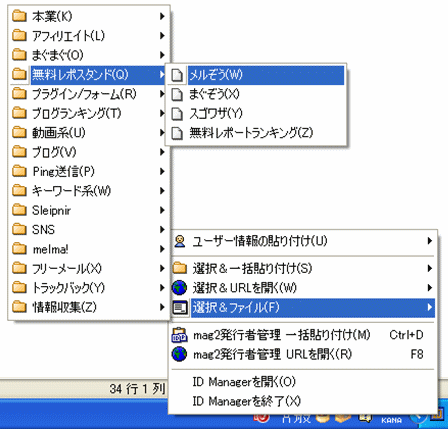Screen dimensions: 448x429
Task: Click page icon beside 無料レポートランキング(Z)
Action: [177, 133]
